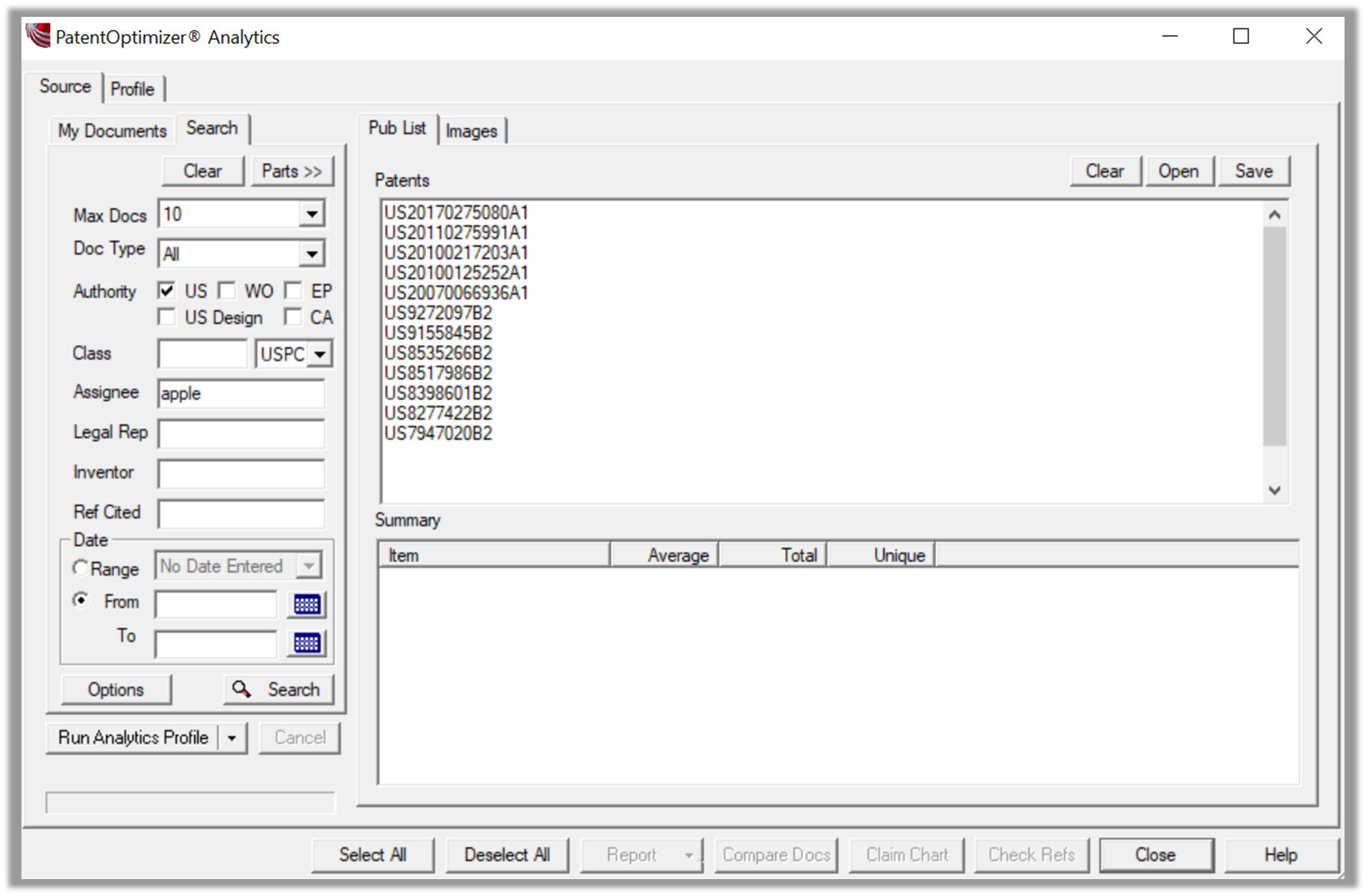Focus the Class input field
Image resolution: width=1366 pixels, height=896 pixels.
[203, 354]
